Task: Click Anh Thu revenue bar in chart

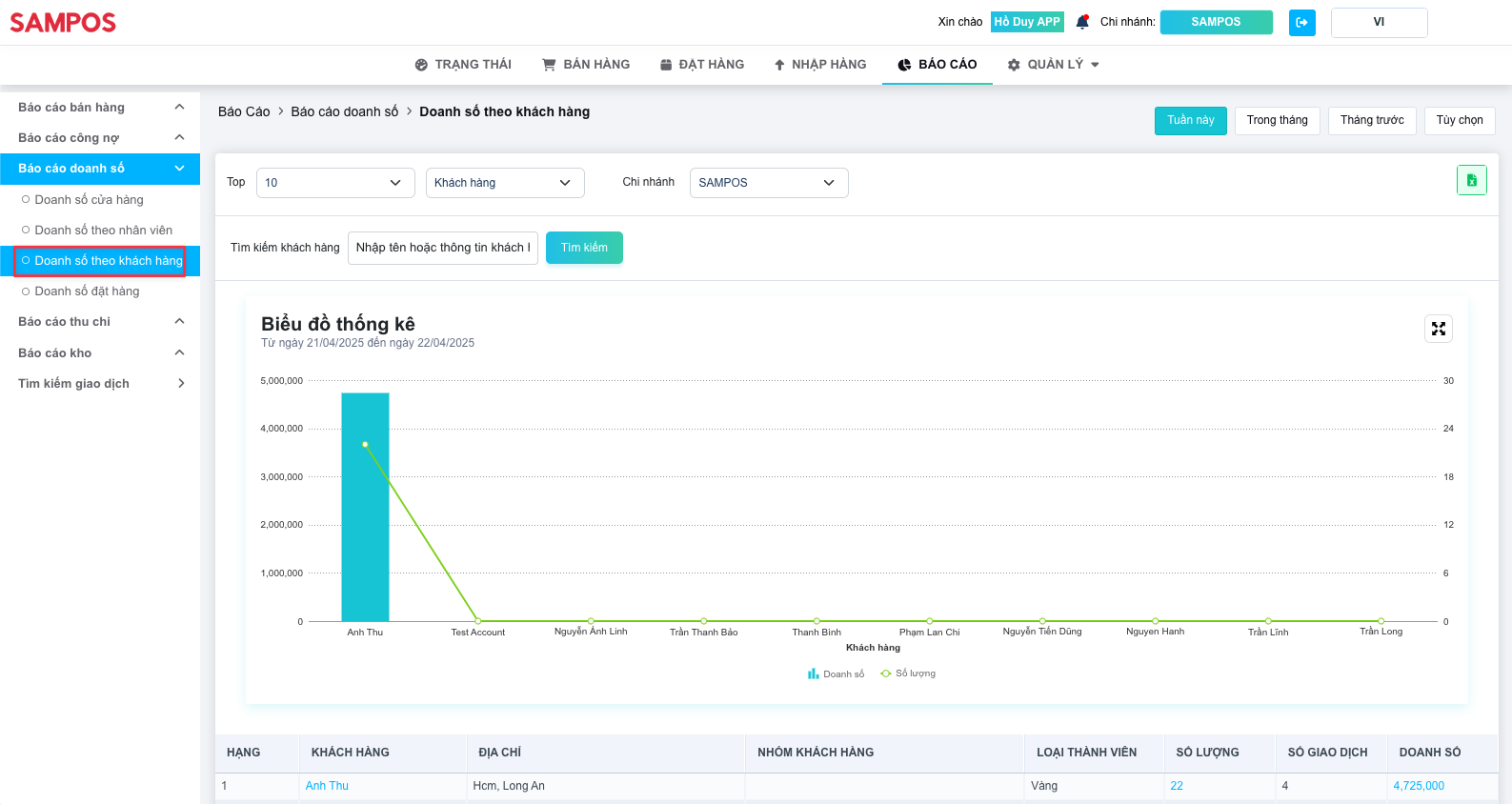Action: [x=365, y=507]
